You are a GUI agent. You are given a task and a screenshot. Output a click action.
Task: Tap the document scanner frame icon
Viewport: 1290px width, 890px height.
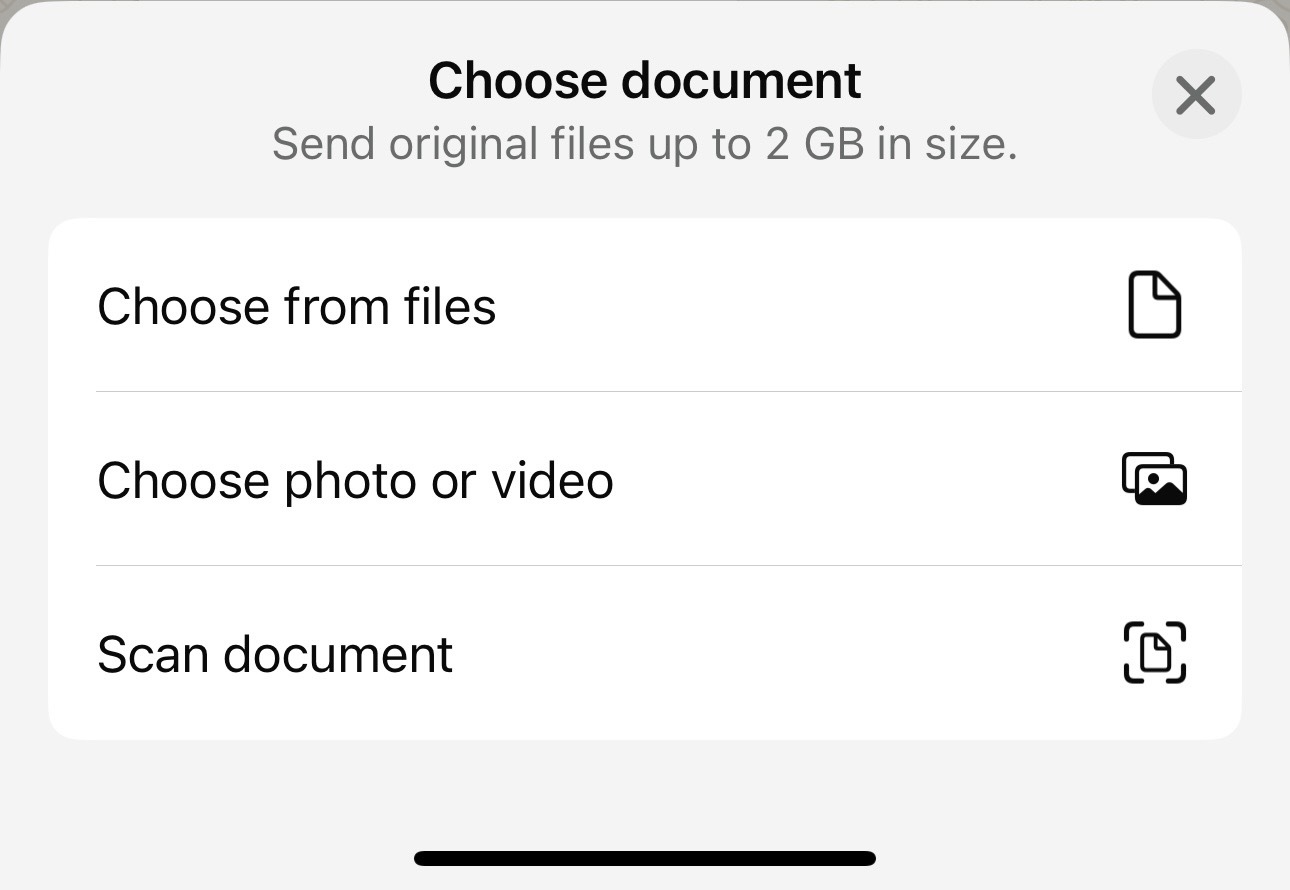click(x=1155, y=653)
